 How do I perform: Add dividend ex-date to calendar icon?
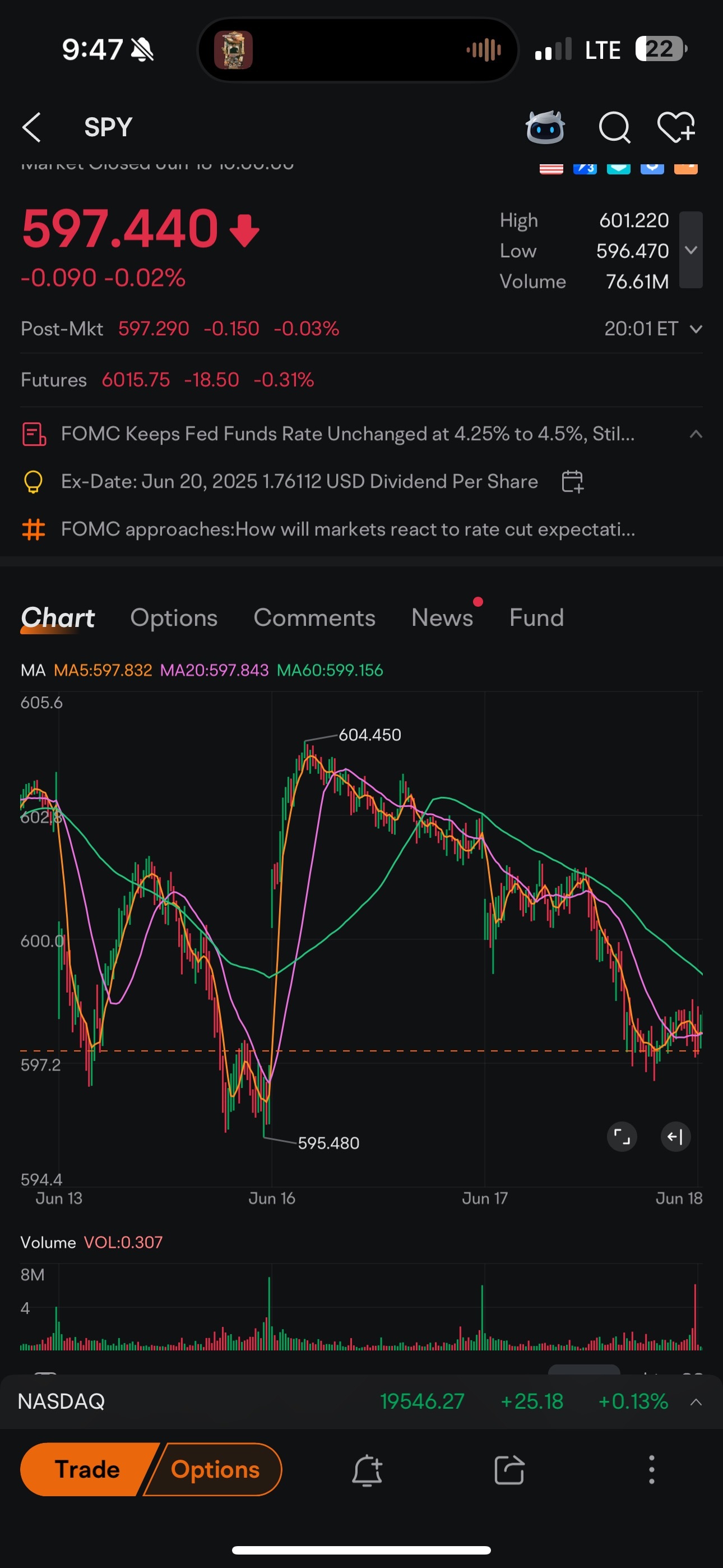(x=572, y=482)
